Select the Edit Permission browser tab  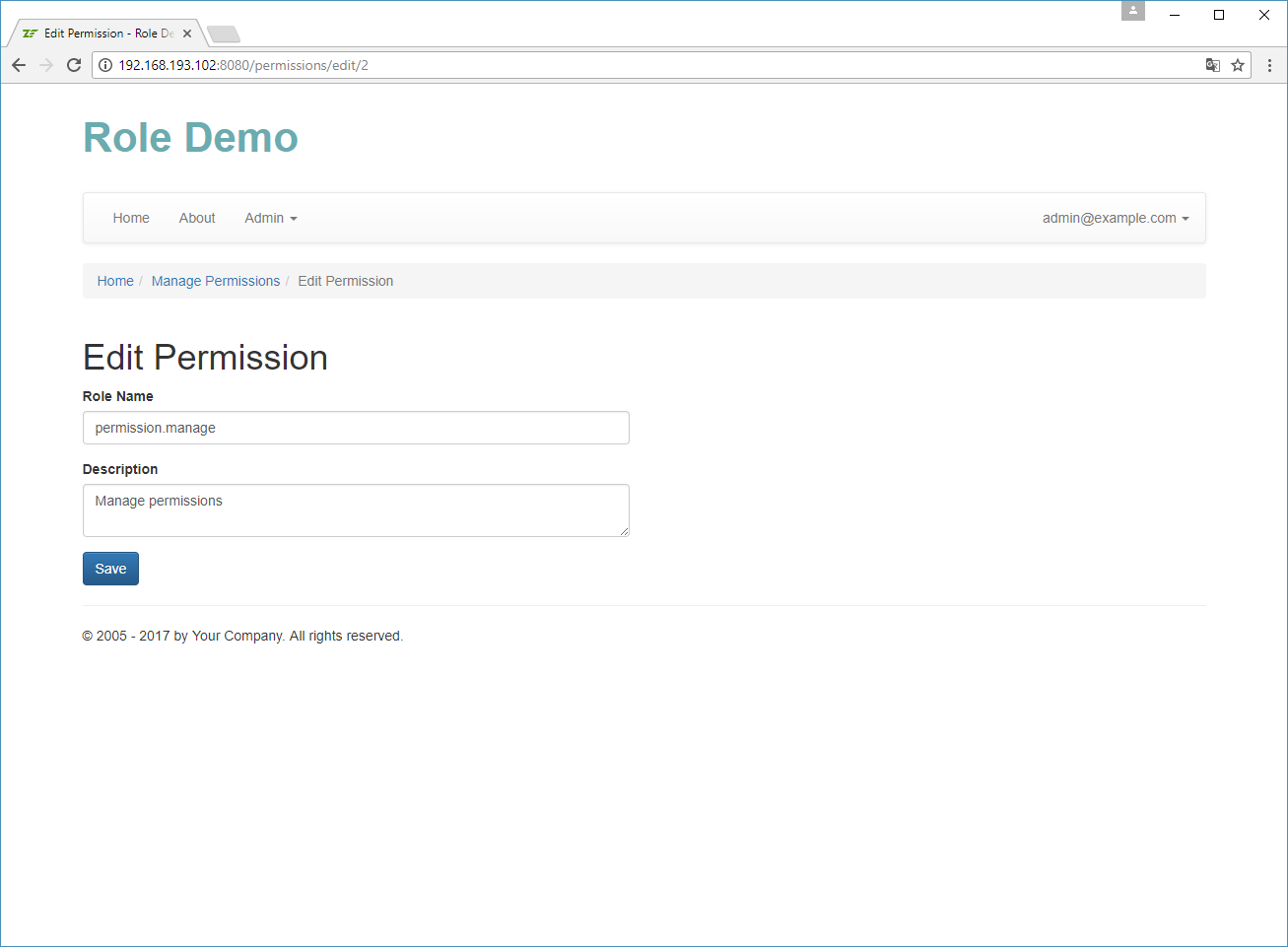pyautogui.click(x=106, y=34)
